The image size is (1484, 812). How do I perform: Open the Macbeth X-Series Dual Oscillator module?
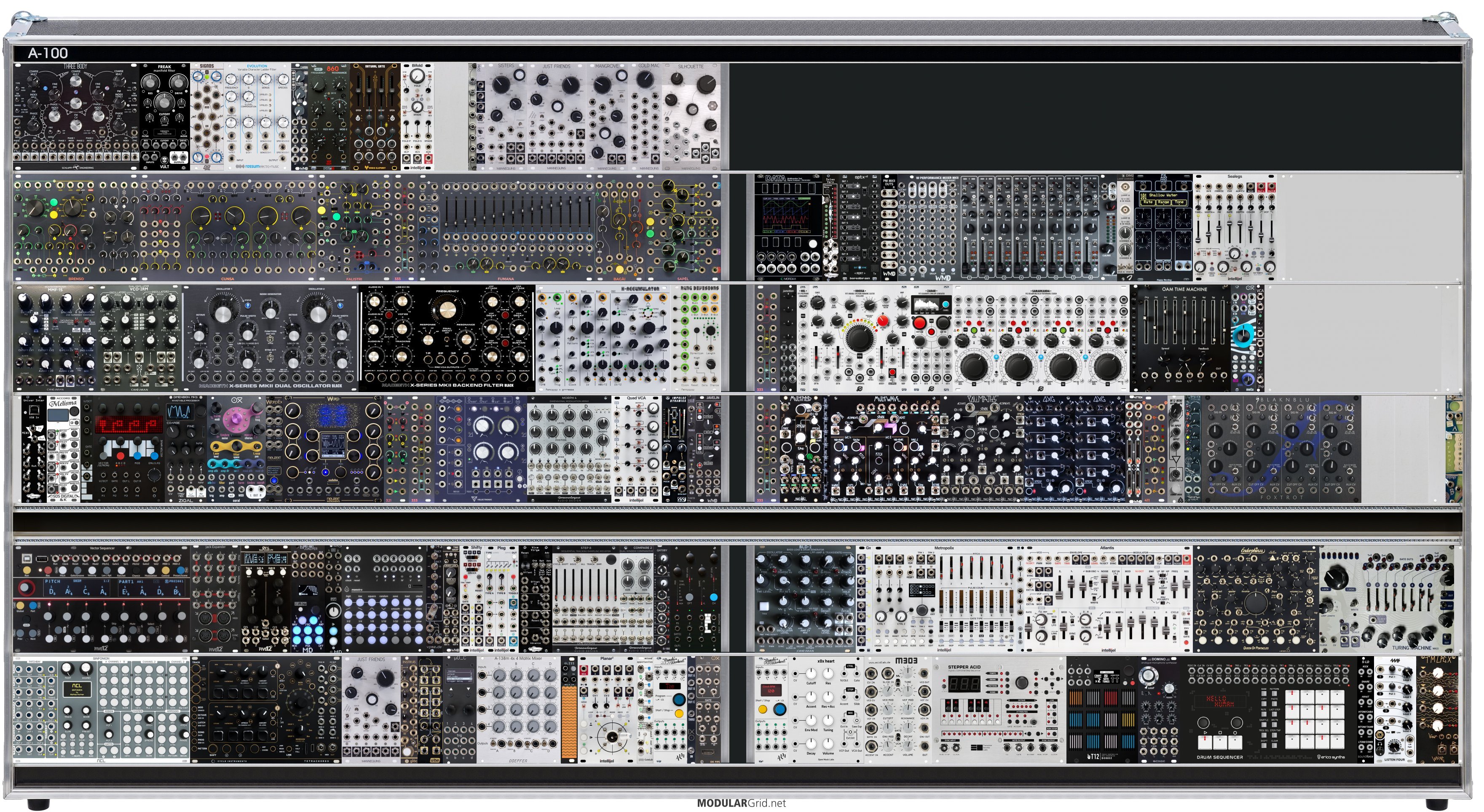point(270,339)
